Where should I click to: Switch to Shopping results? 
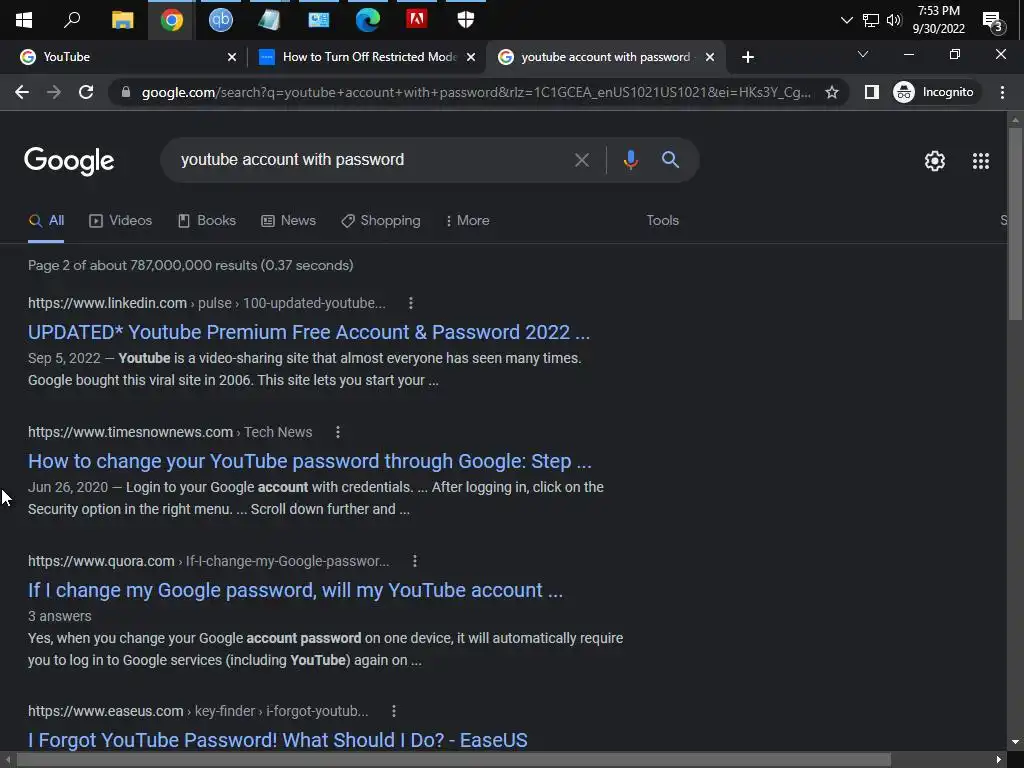click(x=381, y=221)
